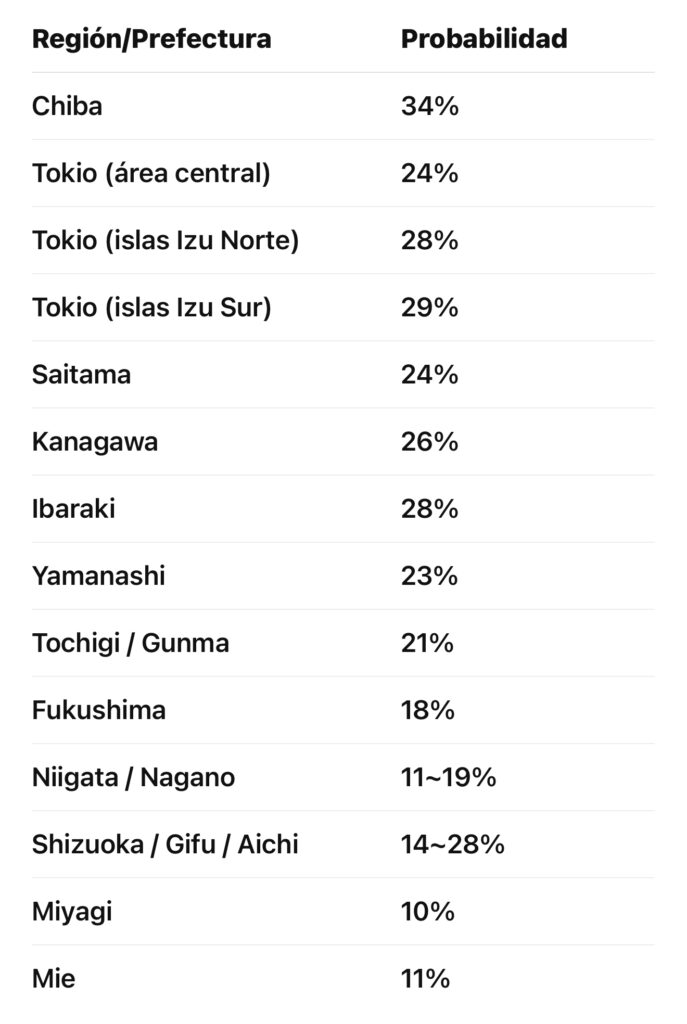Select the Fukushima row label

click(x=99, y=709)
